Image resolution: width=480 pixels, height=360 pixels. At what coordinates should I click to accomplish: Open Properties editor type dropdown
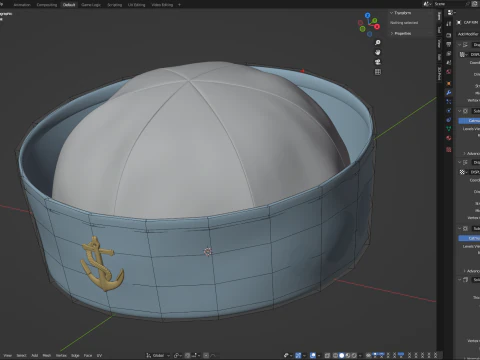click(x=451, y=13)
